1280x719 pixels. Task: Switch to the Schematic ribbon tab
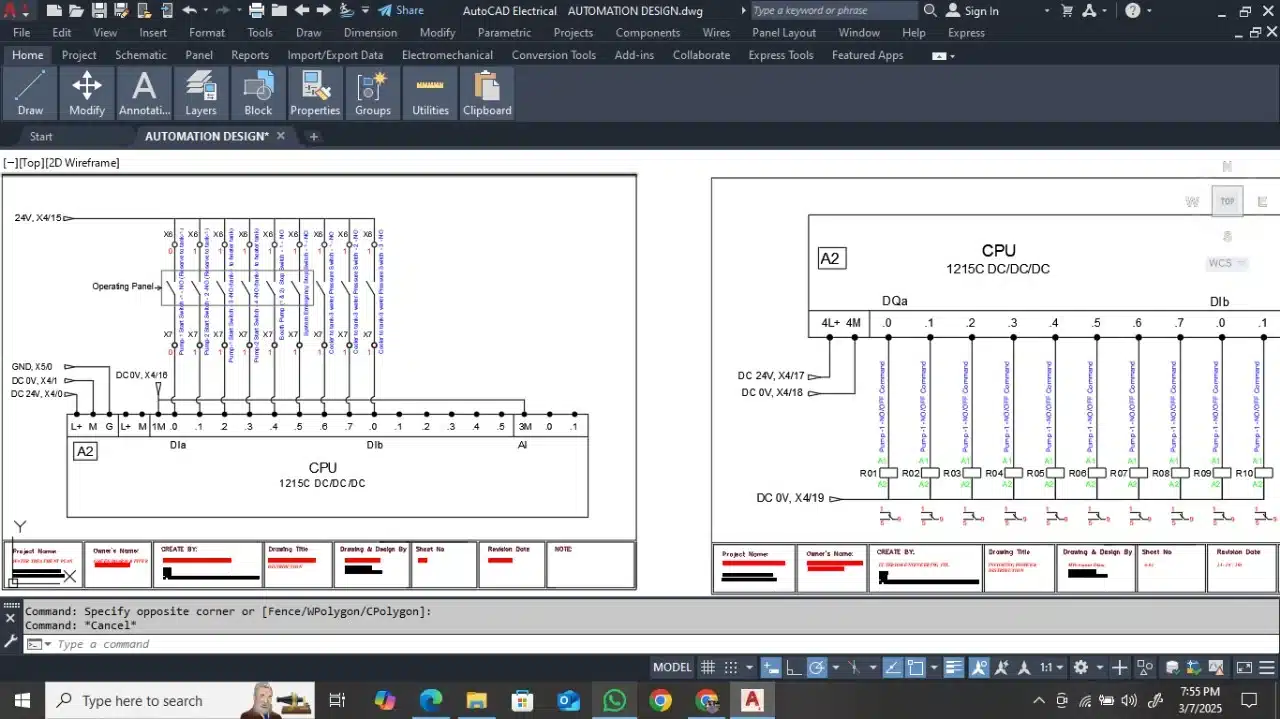tap(141, 55)
